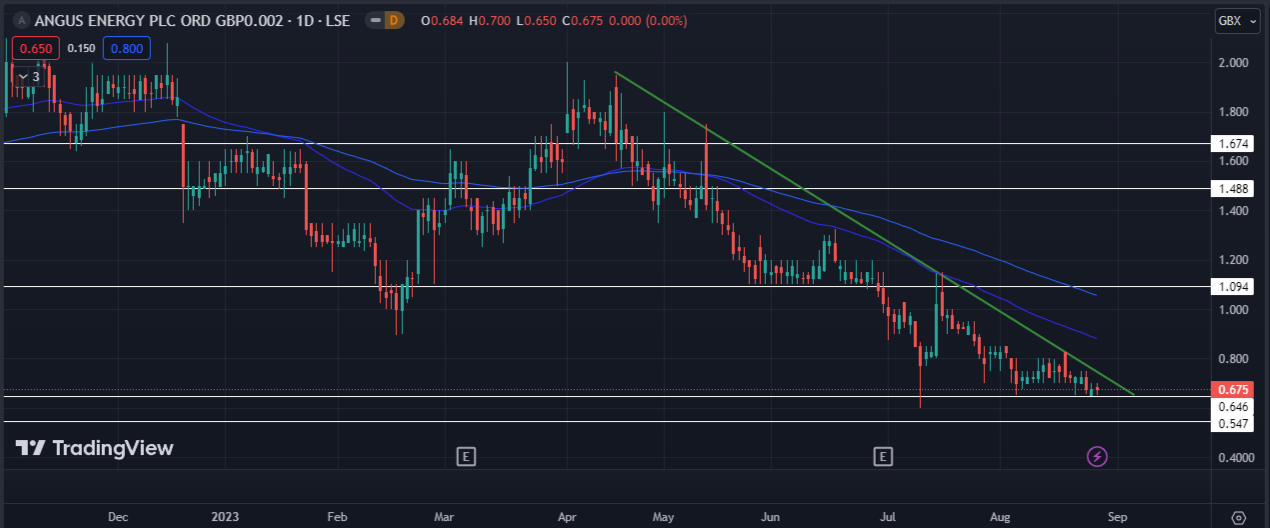Click the 1.000 price scale tick
The width and height of the screenshot is (1270, 528).
[x=1234, y=310]
